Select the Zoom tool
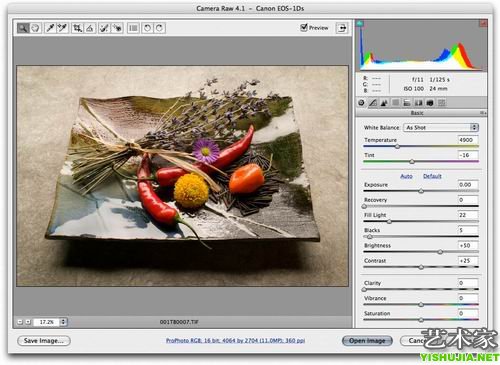This screenshot has width=500, height=365. [23, 28]
